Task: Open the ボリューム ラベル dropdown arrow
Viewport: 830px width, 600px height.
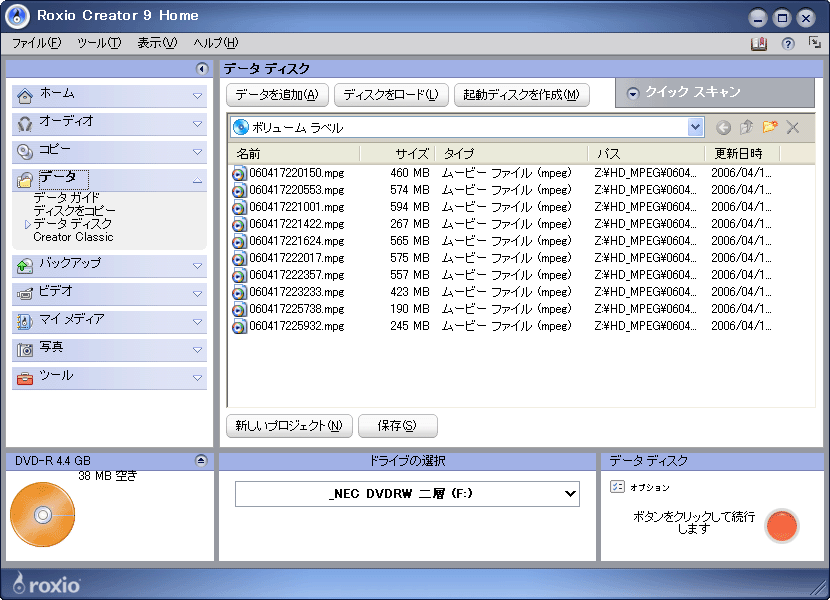Action: (x=695, y=127)
